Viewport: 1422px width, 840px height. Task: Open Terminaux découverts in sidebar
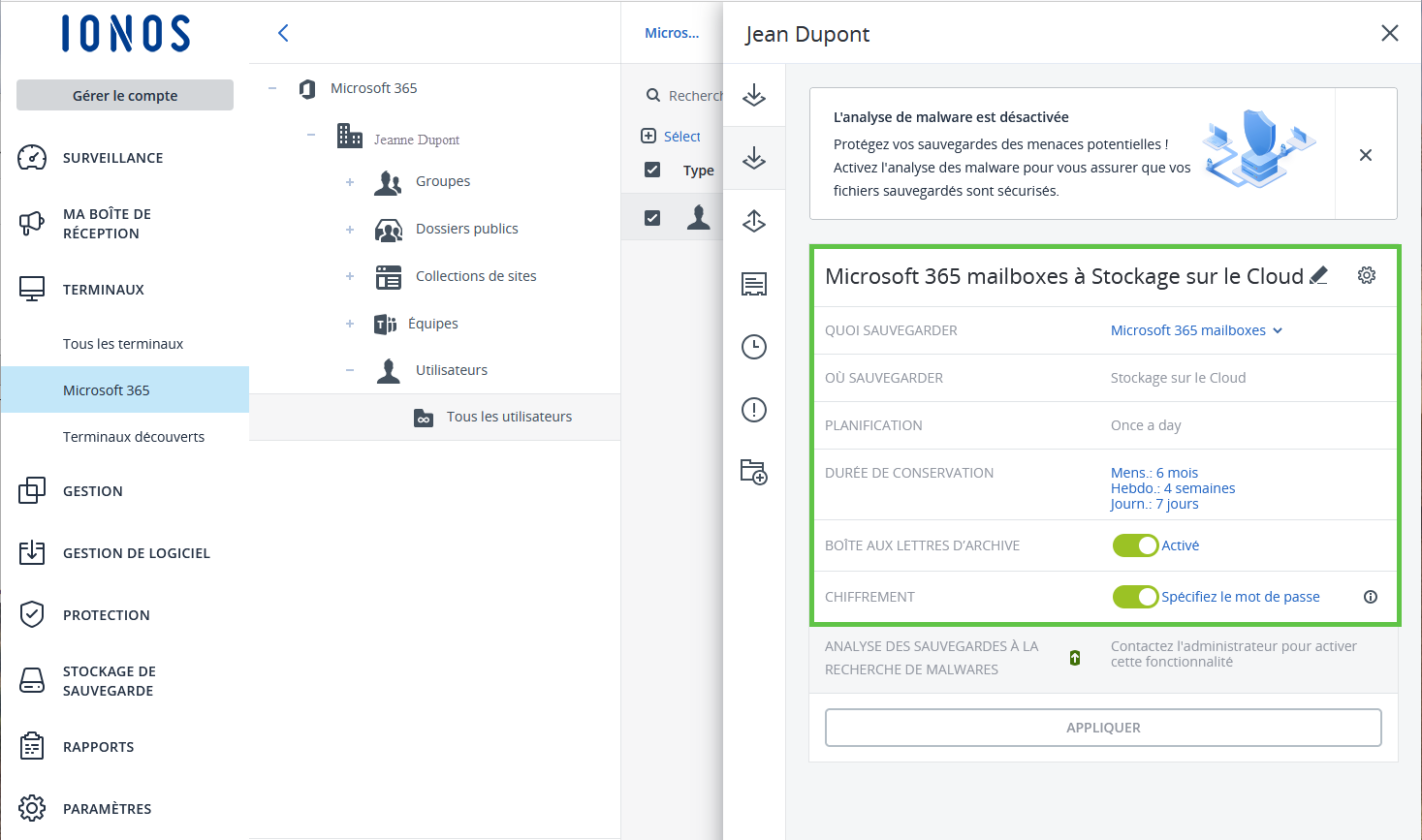pyautogui.click(x=134, y=437)
